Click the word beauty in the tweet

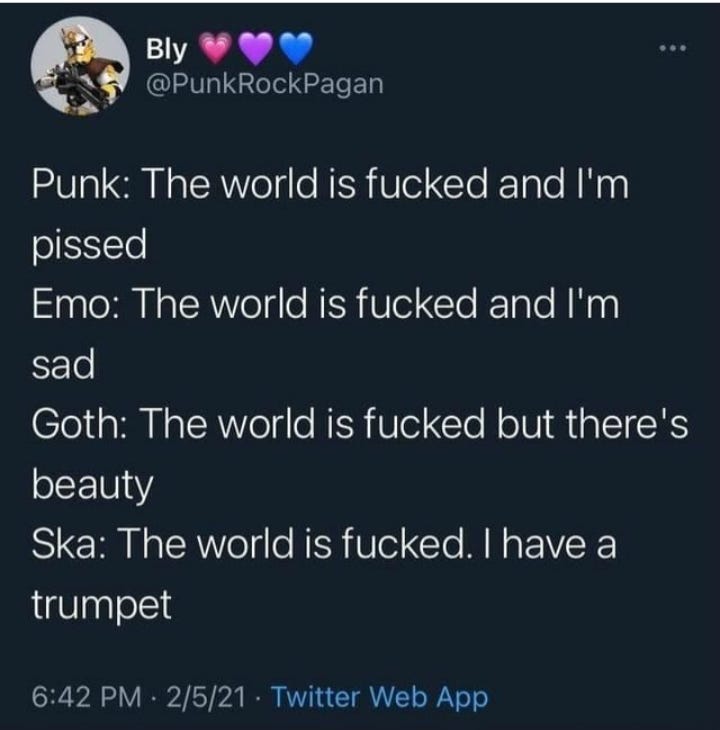(x=93, y=486)
